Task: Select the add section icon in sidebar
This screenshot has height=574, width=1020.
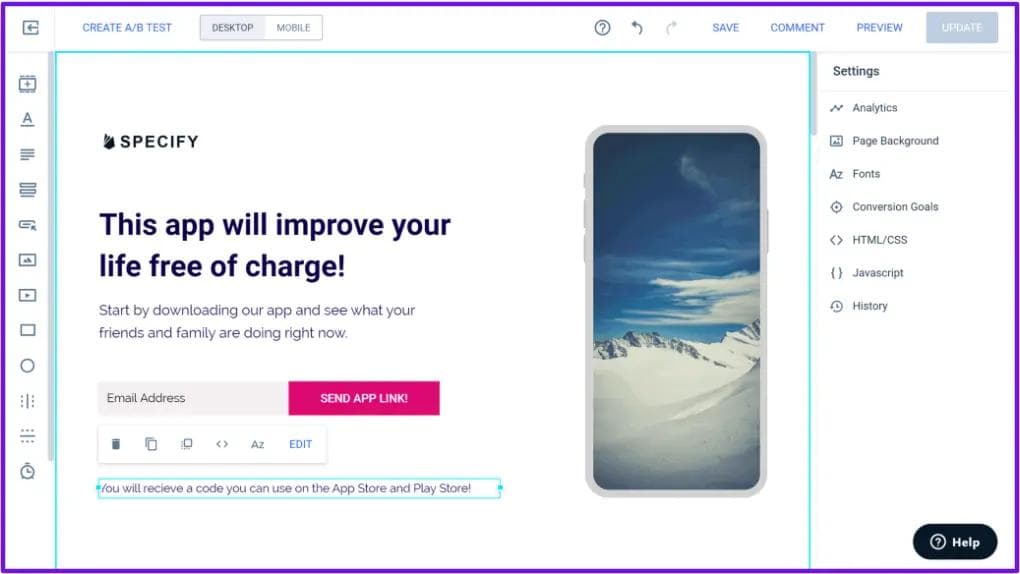Action: (27, 83)
